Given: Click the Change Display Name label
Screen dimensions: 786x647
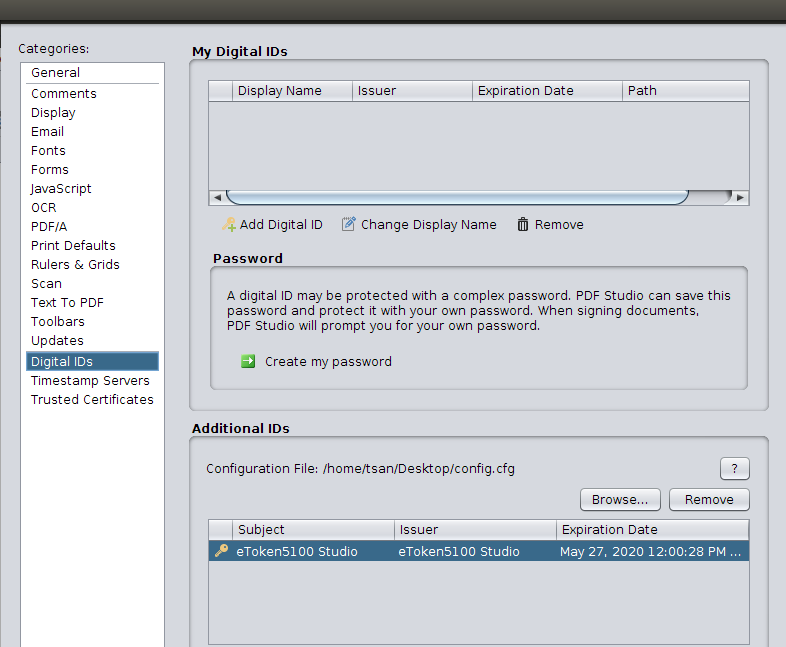Looking at the screenshot, I should (x=429, y=225).
